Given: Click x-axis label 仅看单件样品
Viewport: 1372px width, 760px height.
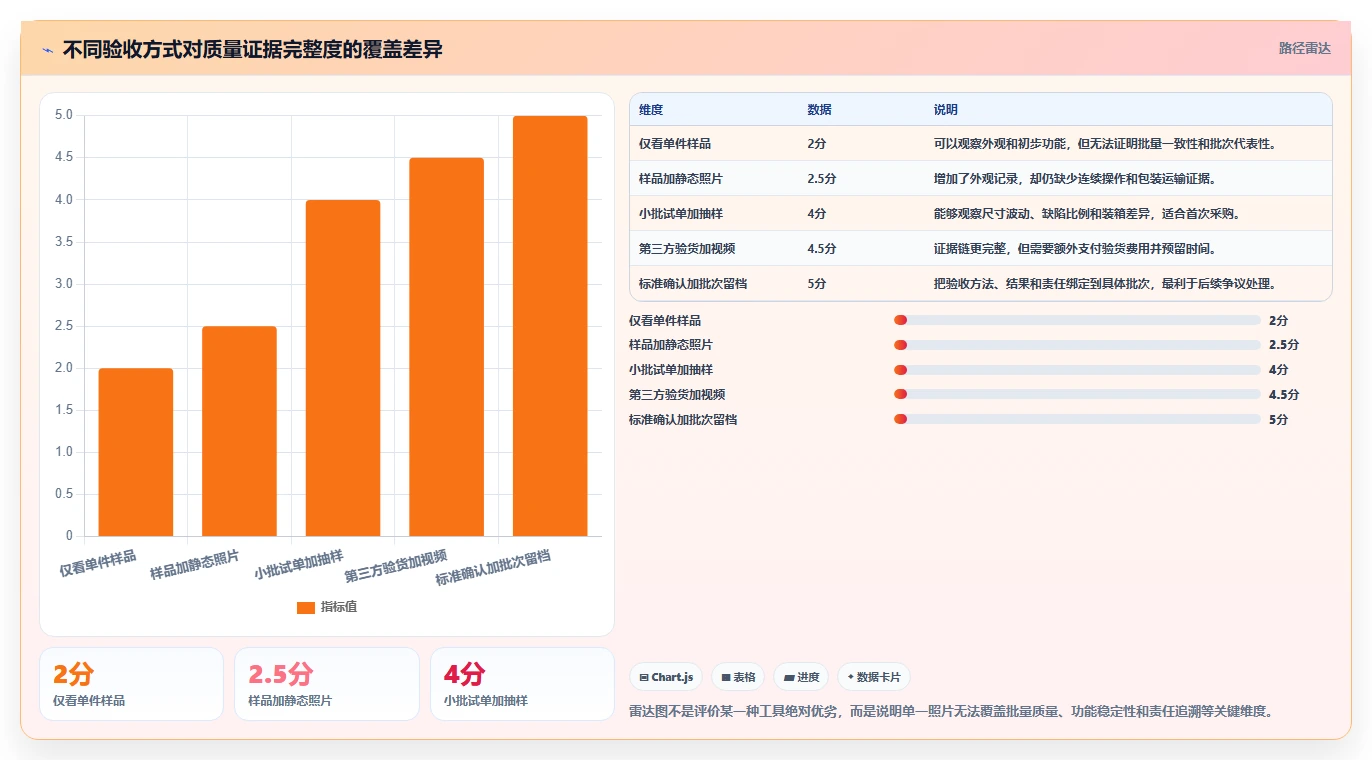Looking at the screenshot, I should coord(98,563).
